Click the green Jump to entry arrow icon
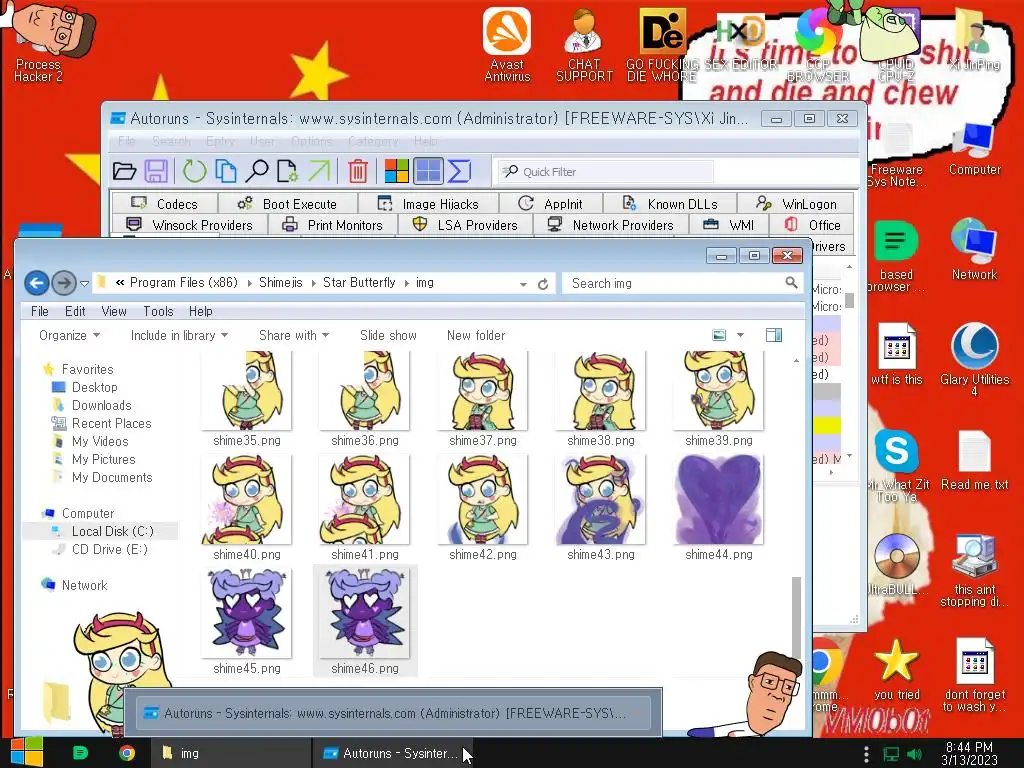 click(319, 171)
